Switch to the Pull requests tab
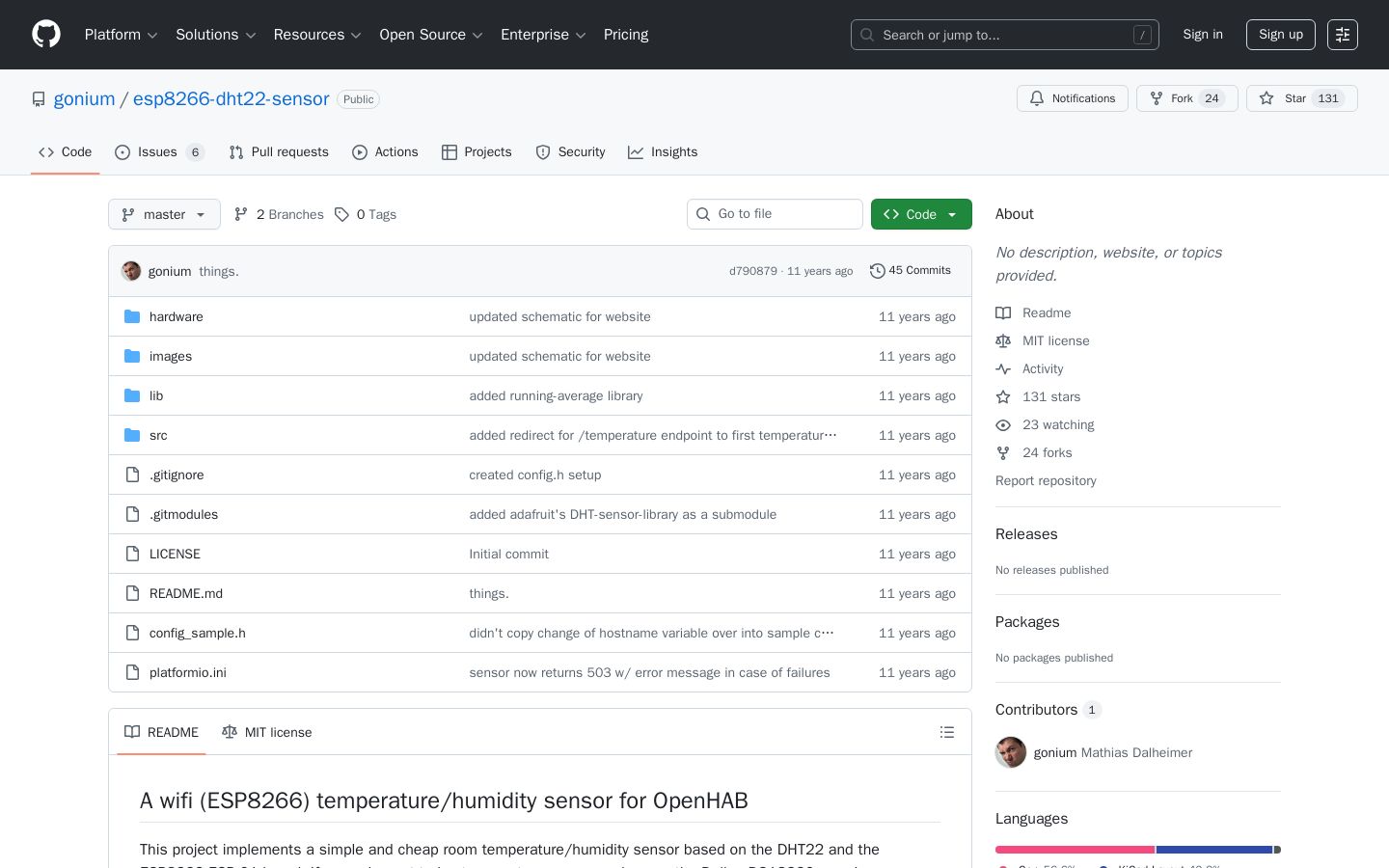Viewport: 1389px width, 868px height. pos(279,152)
